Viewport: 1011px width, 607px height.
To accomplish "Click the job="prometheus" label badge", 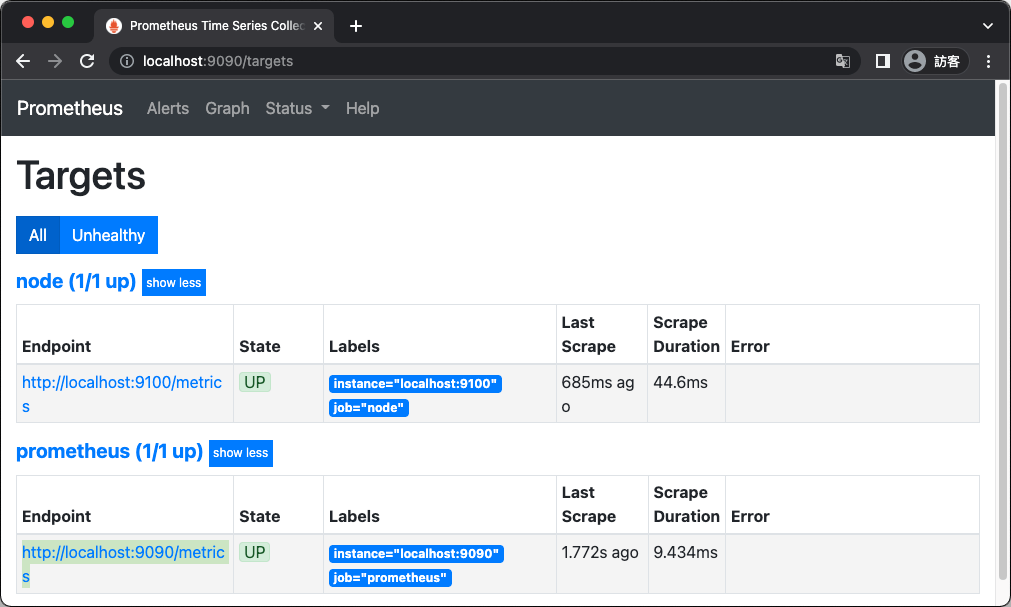I will click(x=390, y=578).
